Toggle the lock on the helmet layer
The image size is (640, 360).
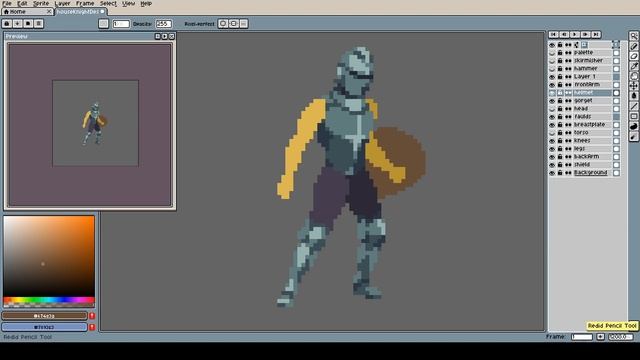point(560,93)
